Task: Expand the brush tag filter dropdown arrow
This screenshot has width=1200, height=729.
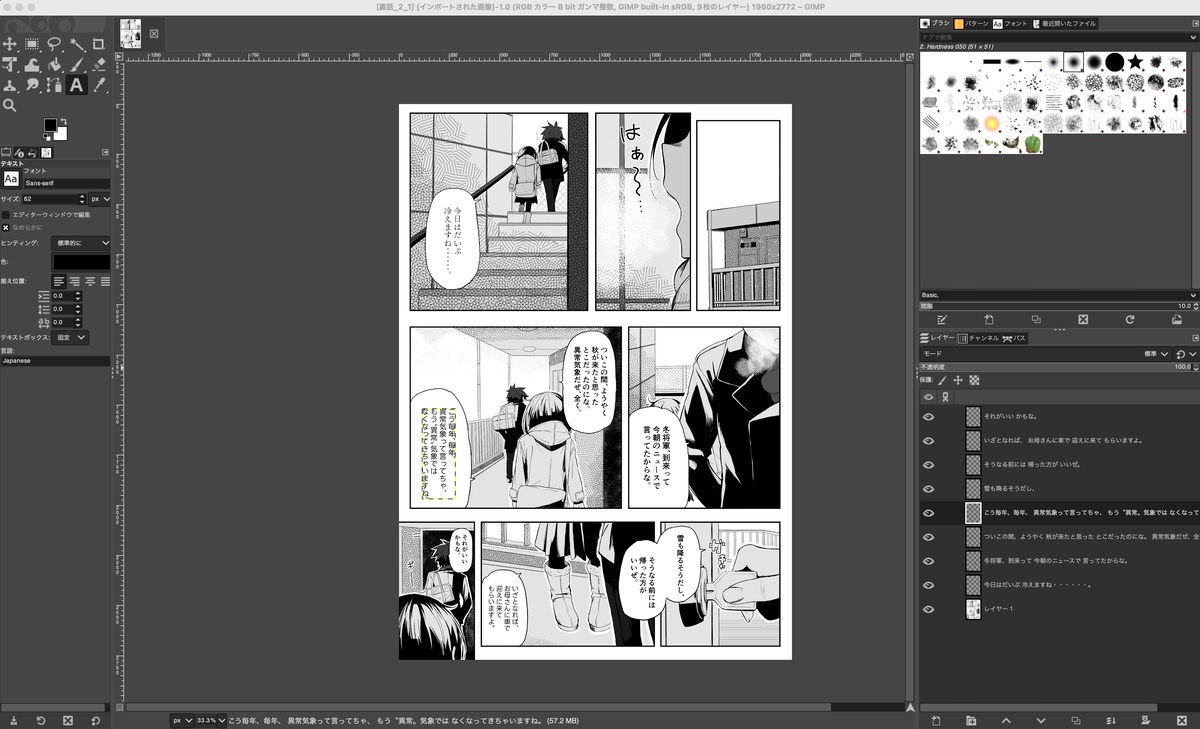Action: 1195,37
